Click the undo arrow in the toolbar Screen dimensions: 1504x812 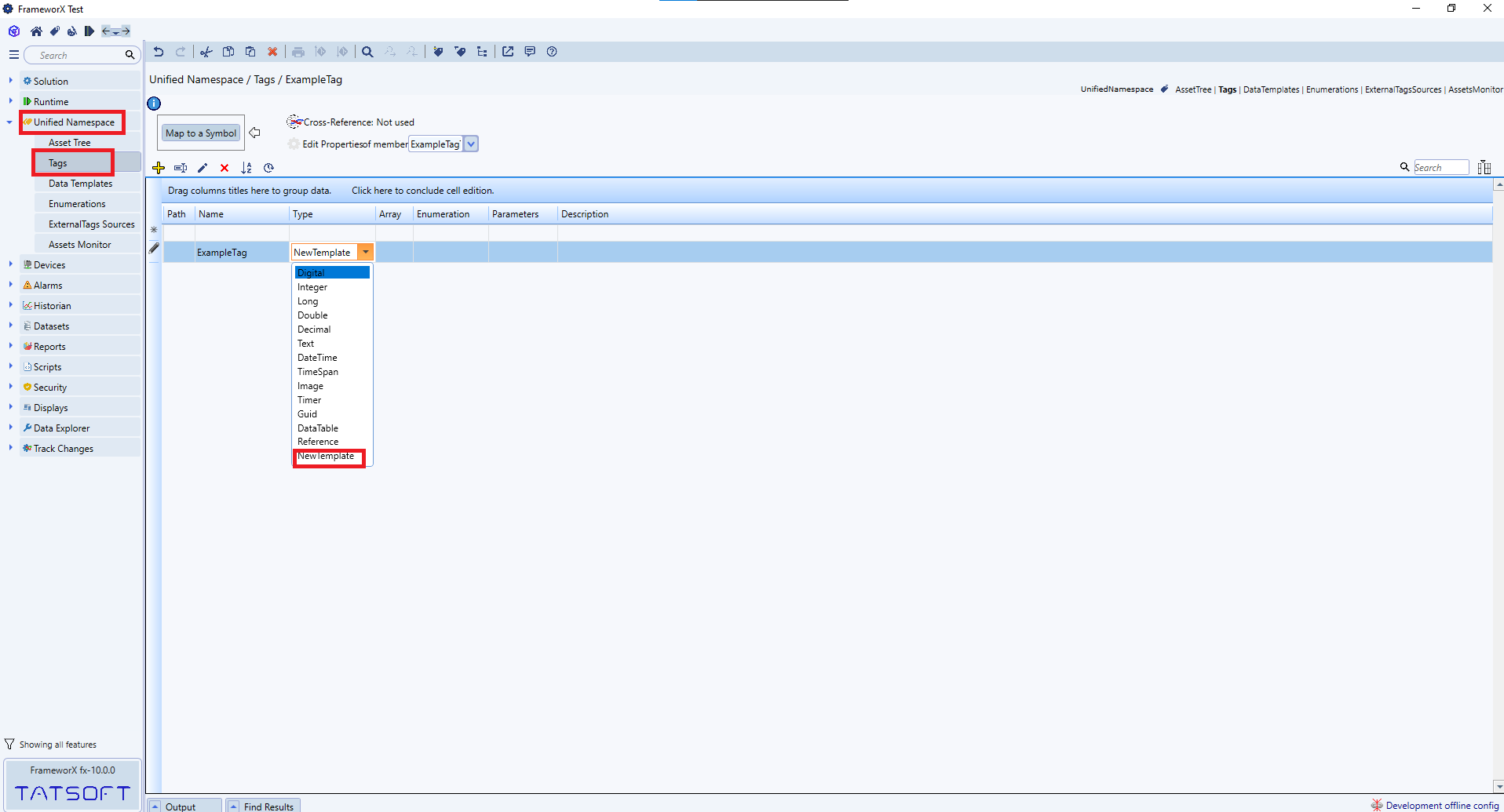click(159, 52)
